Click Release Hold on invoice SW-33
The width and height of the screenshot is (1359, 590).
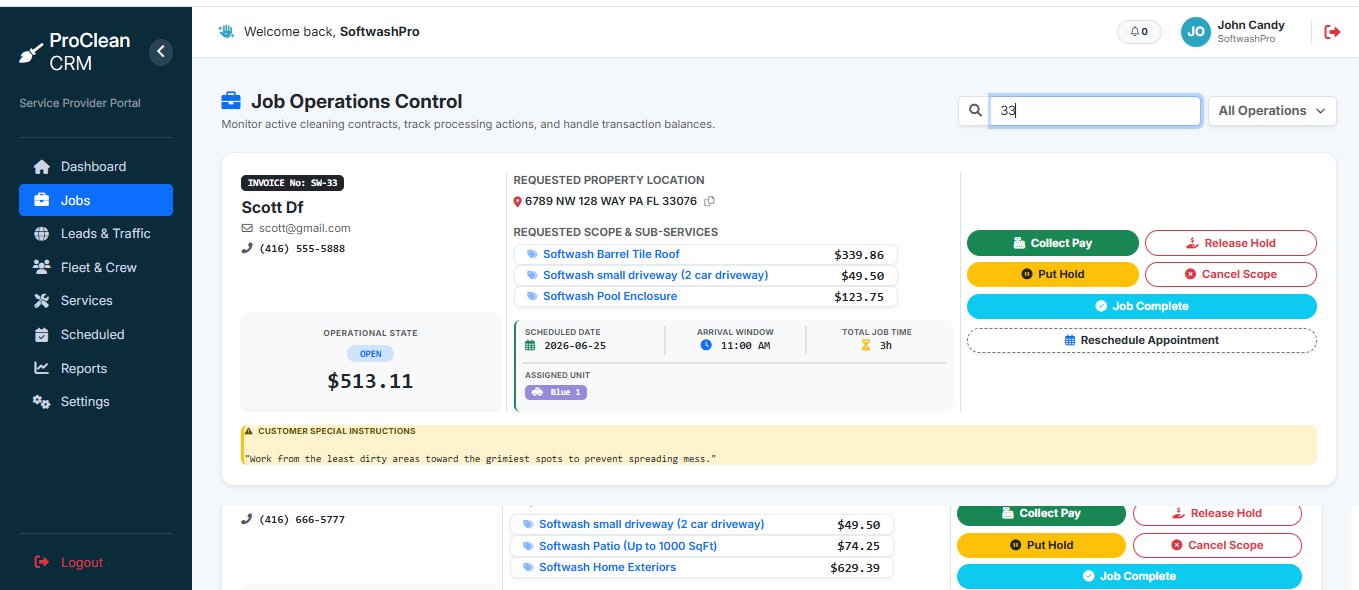click(x=1231, y=243)
